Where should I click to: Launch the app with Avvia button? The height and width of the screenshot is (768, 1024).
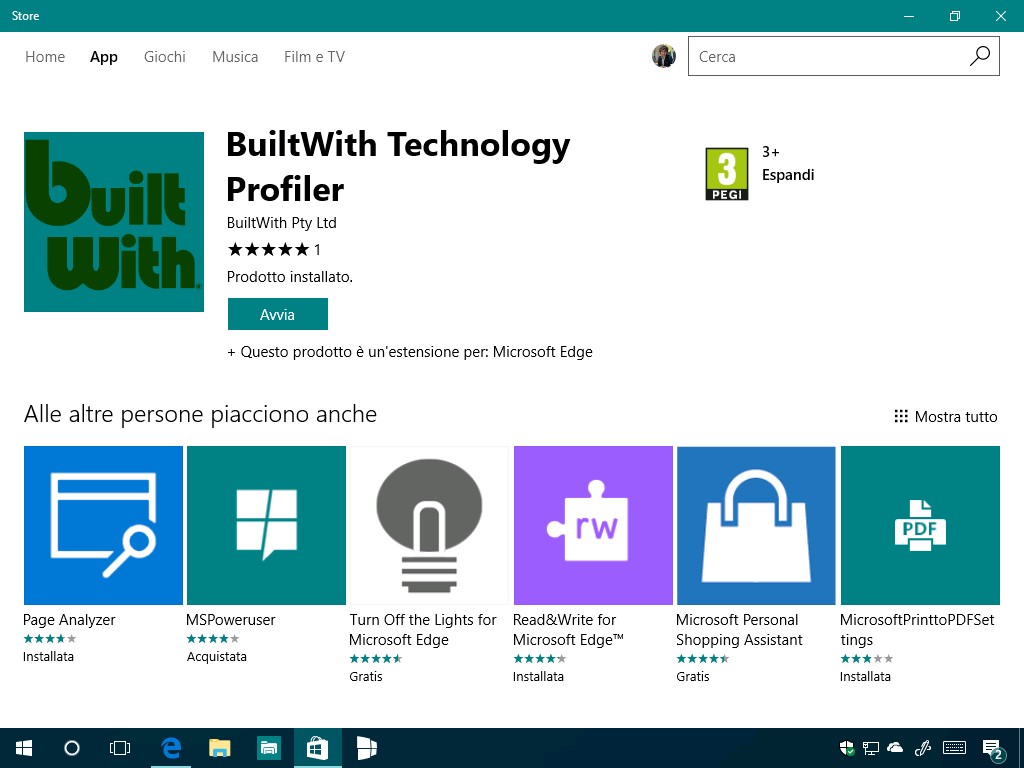278,314
